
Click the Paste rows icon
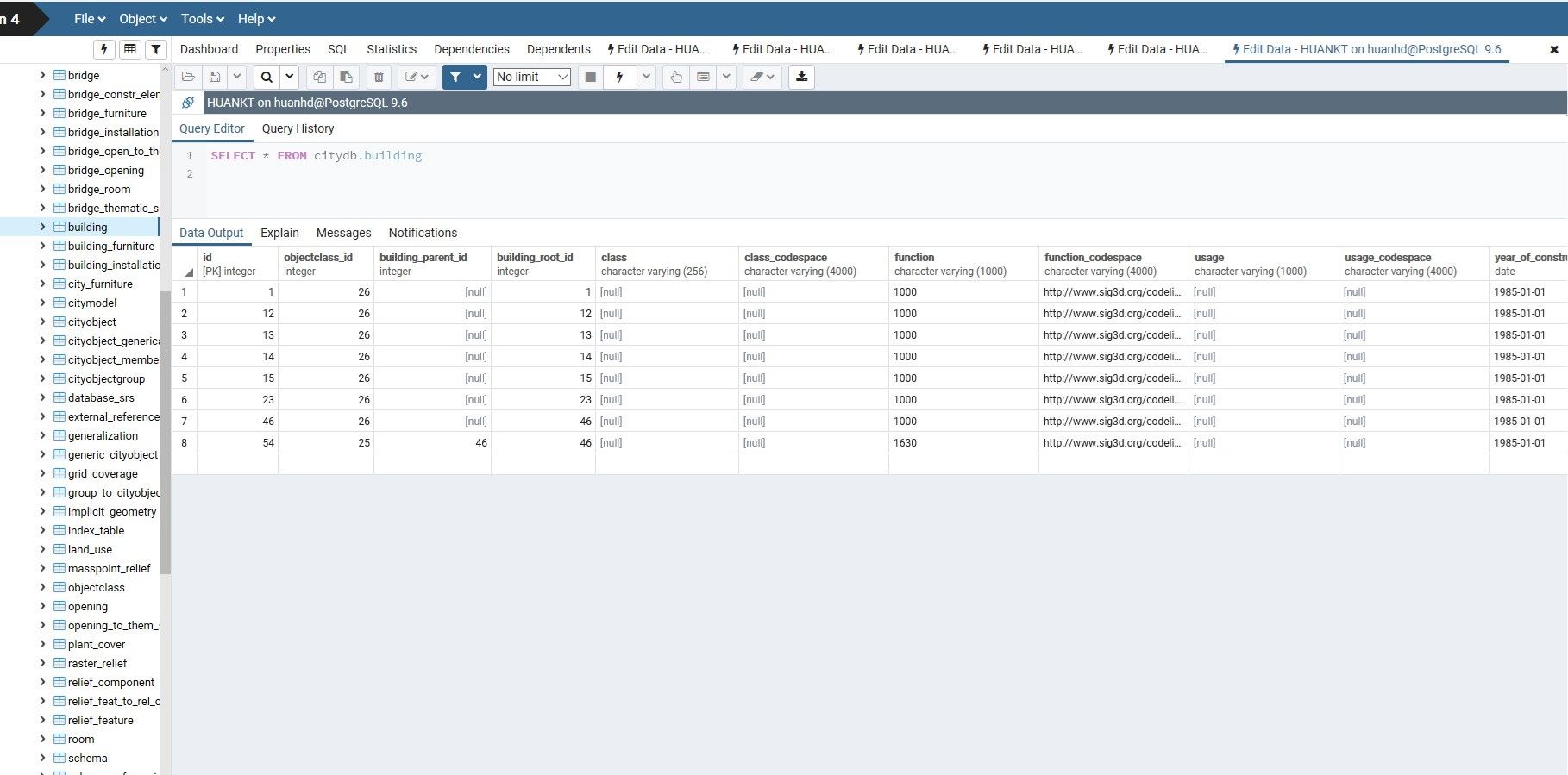[346, 77]
